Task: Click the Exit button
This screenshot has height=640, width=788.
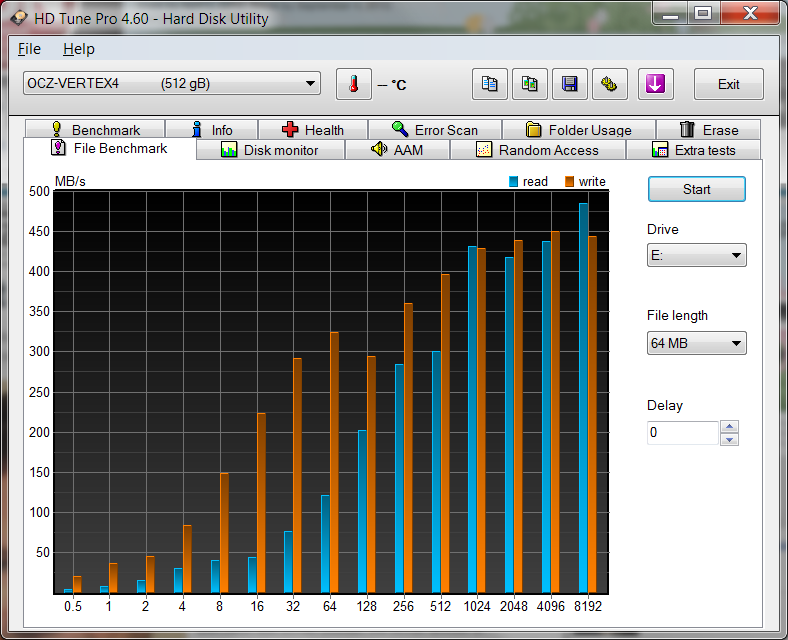Action: point(728,84)
